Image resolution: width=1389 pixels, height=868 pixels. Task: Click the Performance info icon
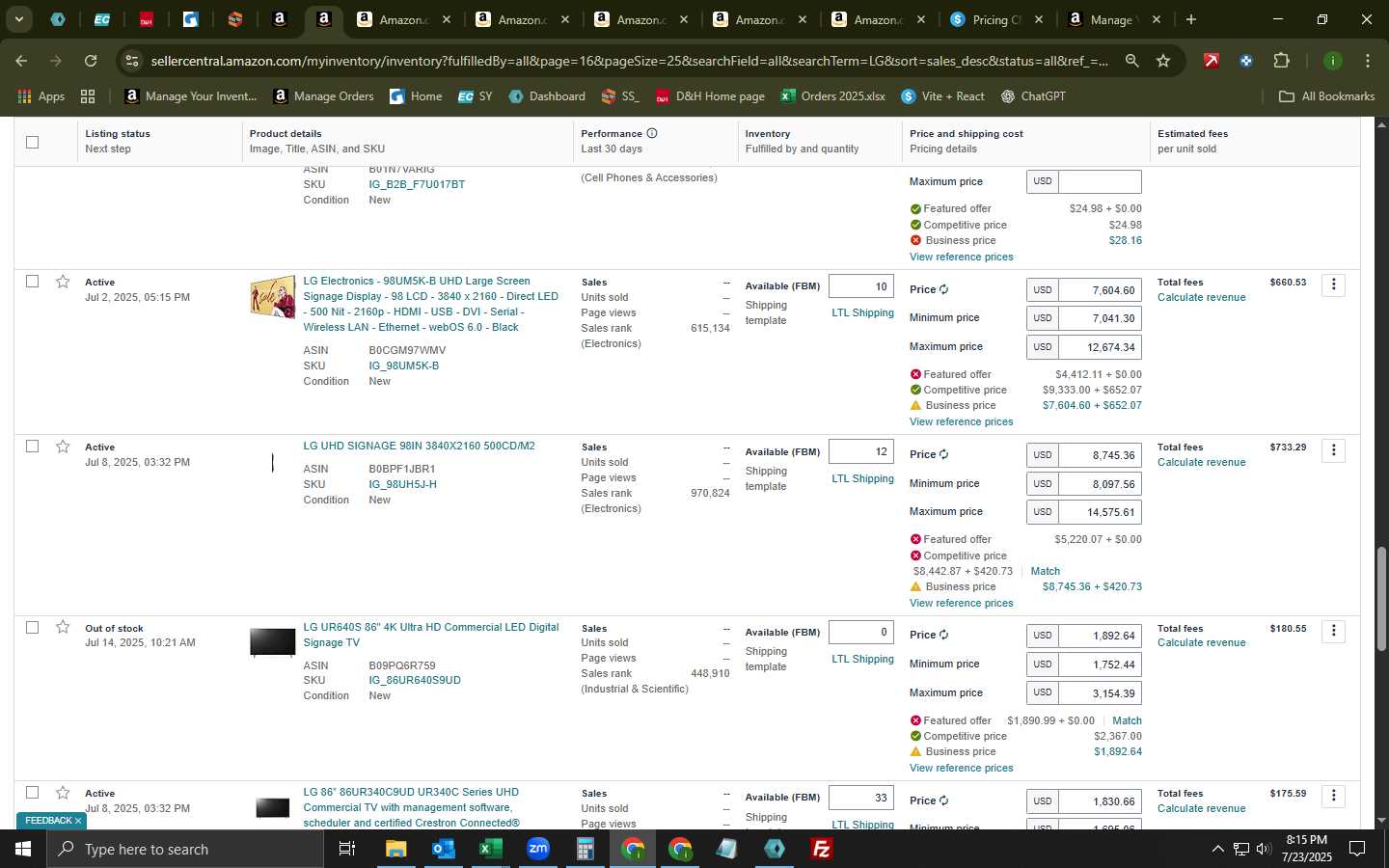tap(652, 133)
